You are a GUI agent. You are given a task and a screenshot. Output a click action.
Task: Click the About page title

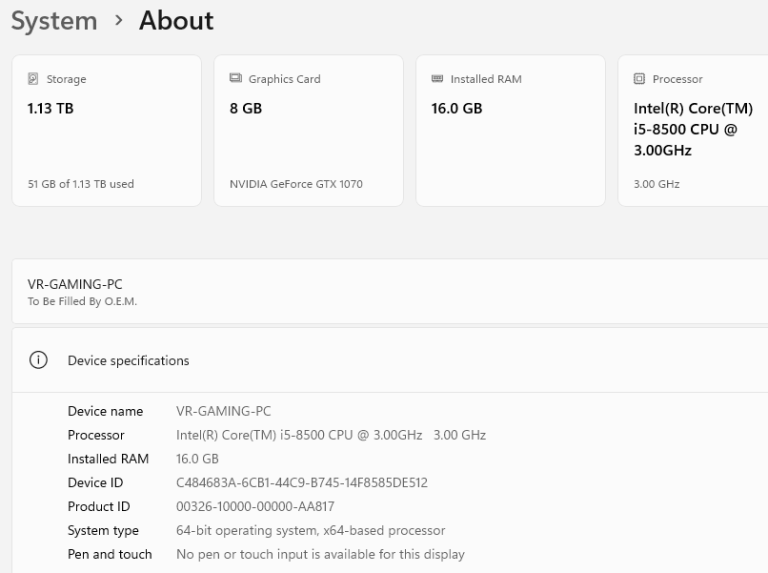pos(176,21)
